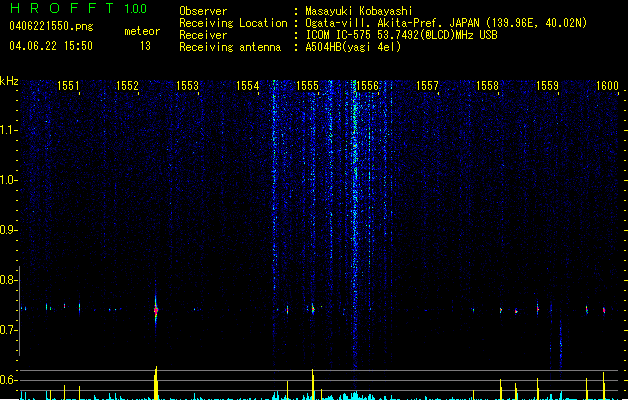
Task: Click the meteor label
Action: [x=142, y=31]
